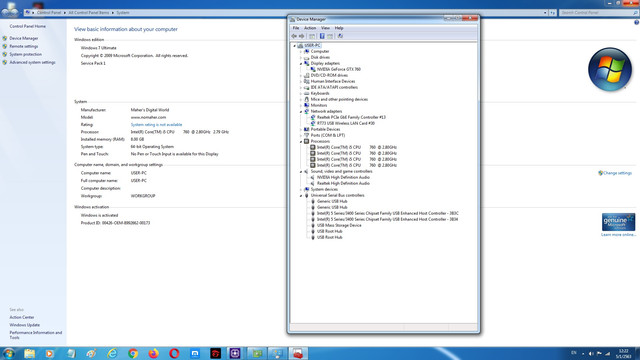Screen dimensions: 640x360
Task: Go to Control Panel Home
Action: point(27,26)
